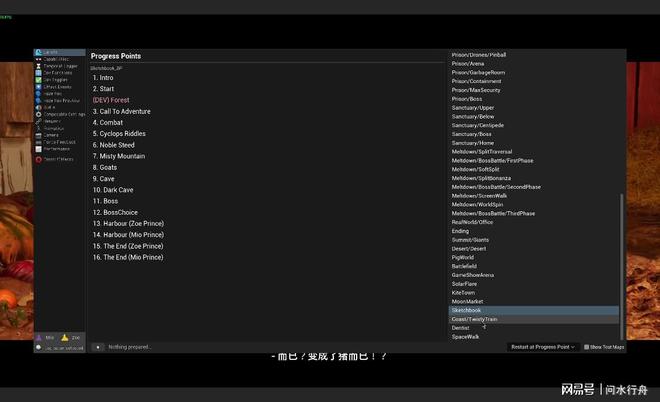This screenshot has height=402, width=660.
Task: Select the Mio player icon
Action: (x=38, y=338)
